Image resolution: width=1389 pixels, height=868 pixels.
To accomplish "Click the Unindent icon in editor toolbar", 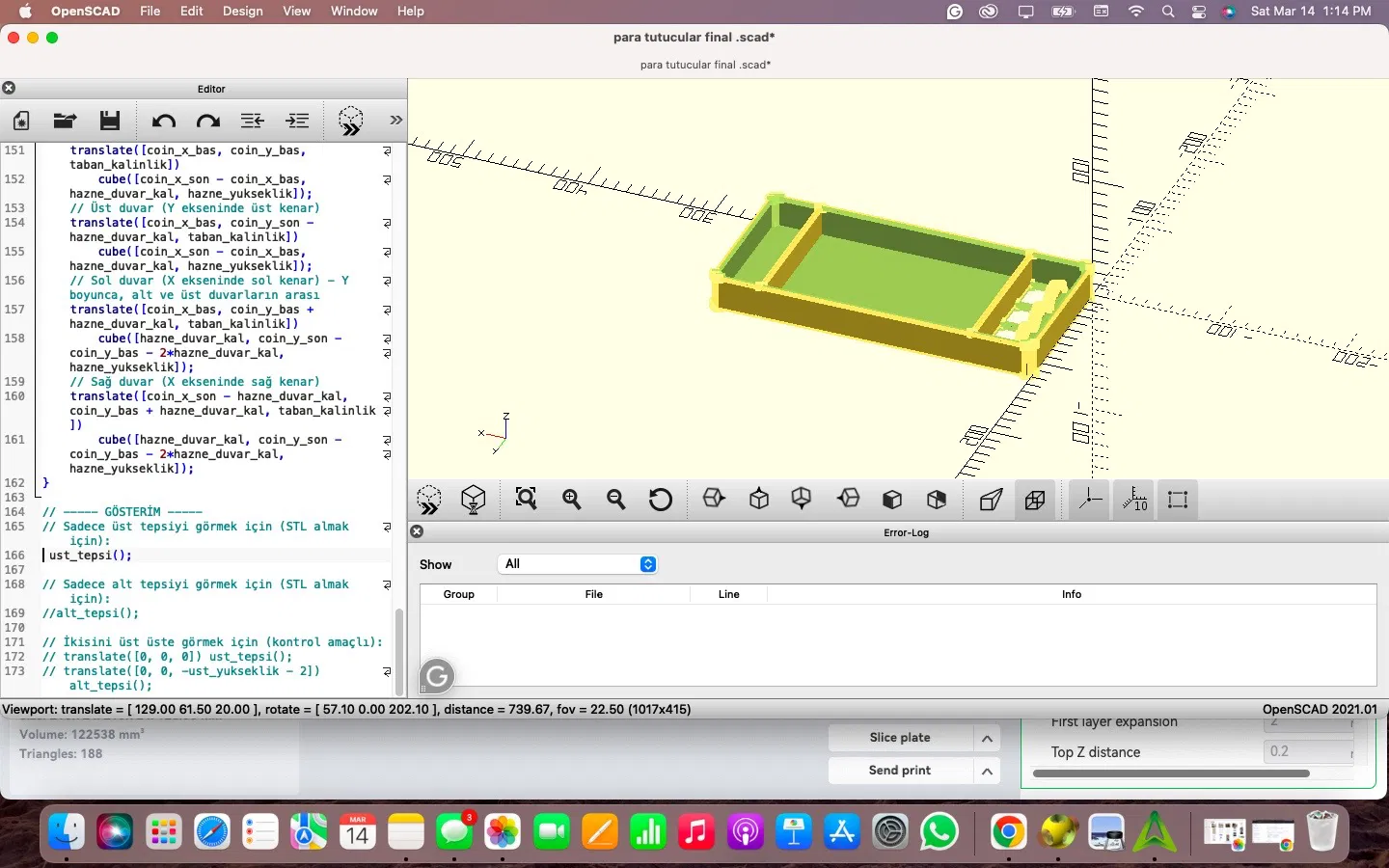I will tap(253, 121).
